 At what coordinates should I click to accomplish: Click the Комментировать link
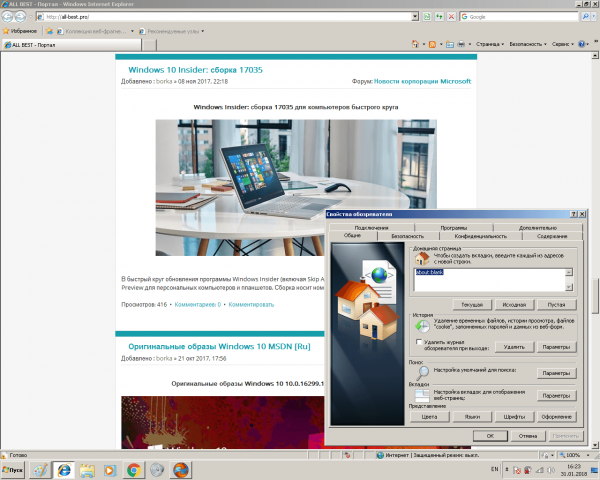(251, 305)
